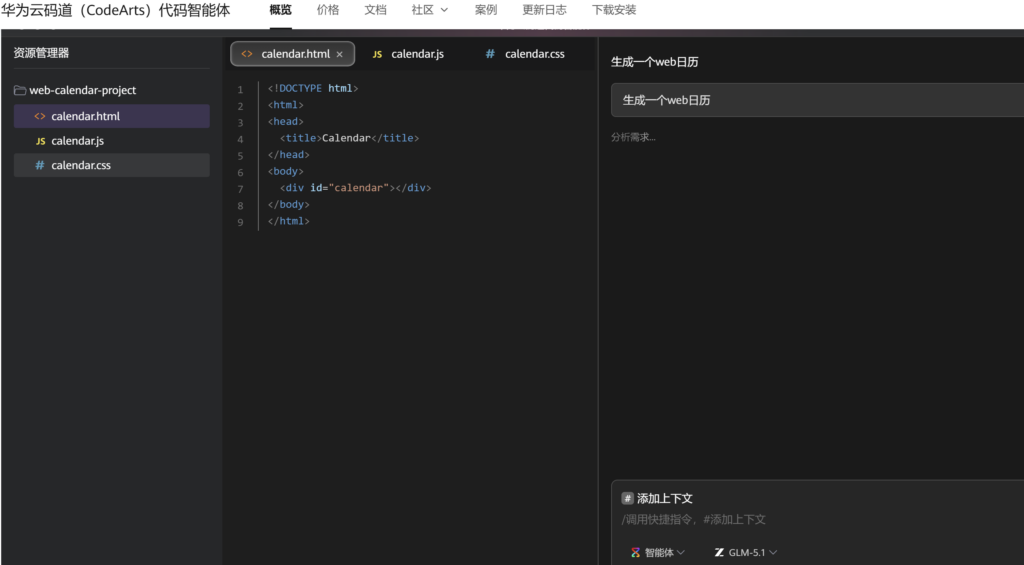The image size is (1024, 565).
Task: Open the 智能体 mode dropdown
Action: [x=658, y=553]
